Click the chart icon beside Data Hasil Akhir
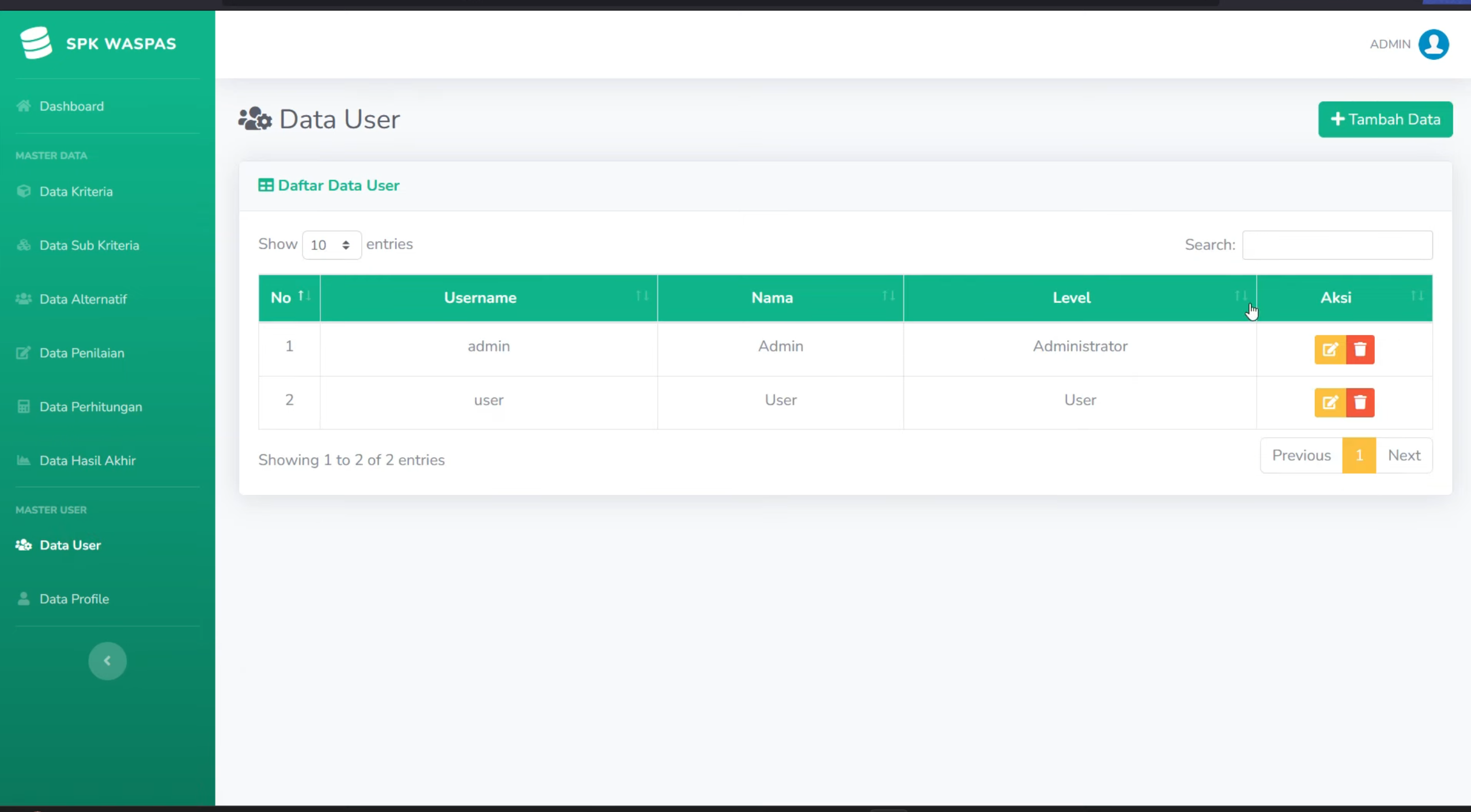 pos(24,461)
